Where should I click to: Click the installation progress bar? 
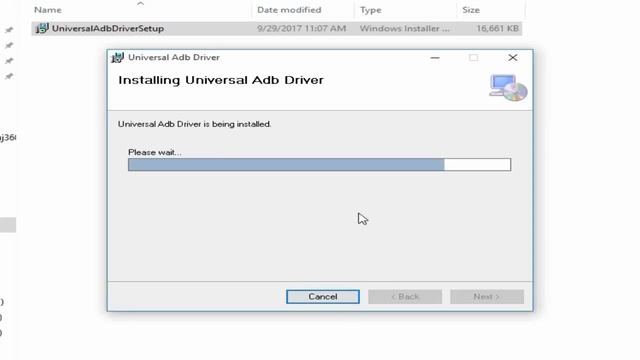(x=319, y=164)
